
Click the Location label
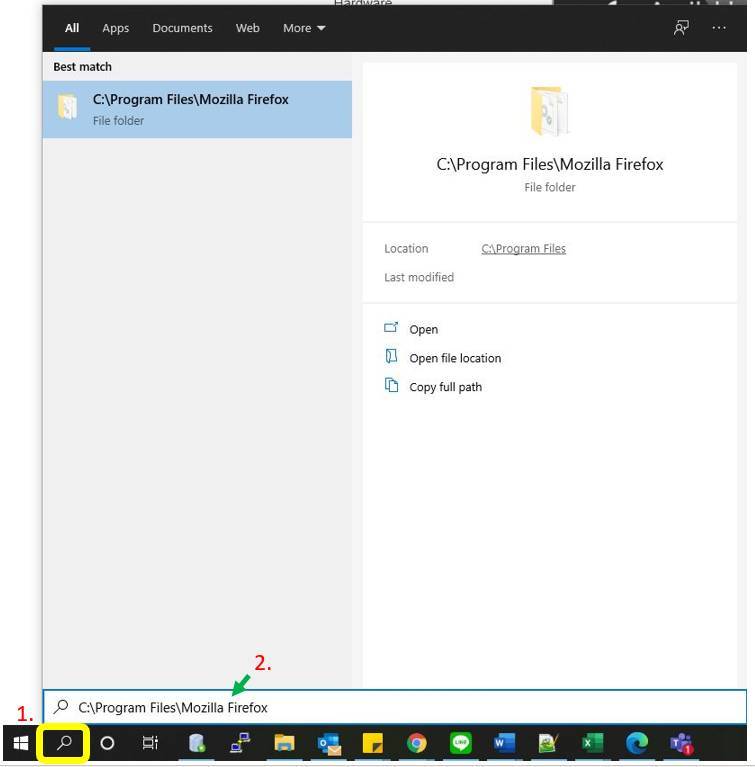pos(406,248)
